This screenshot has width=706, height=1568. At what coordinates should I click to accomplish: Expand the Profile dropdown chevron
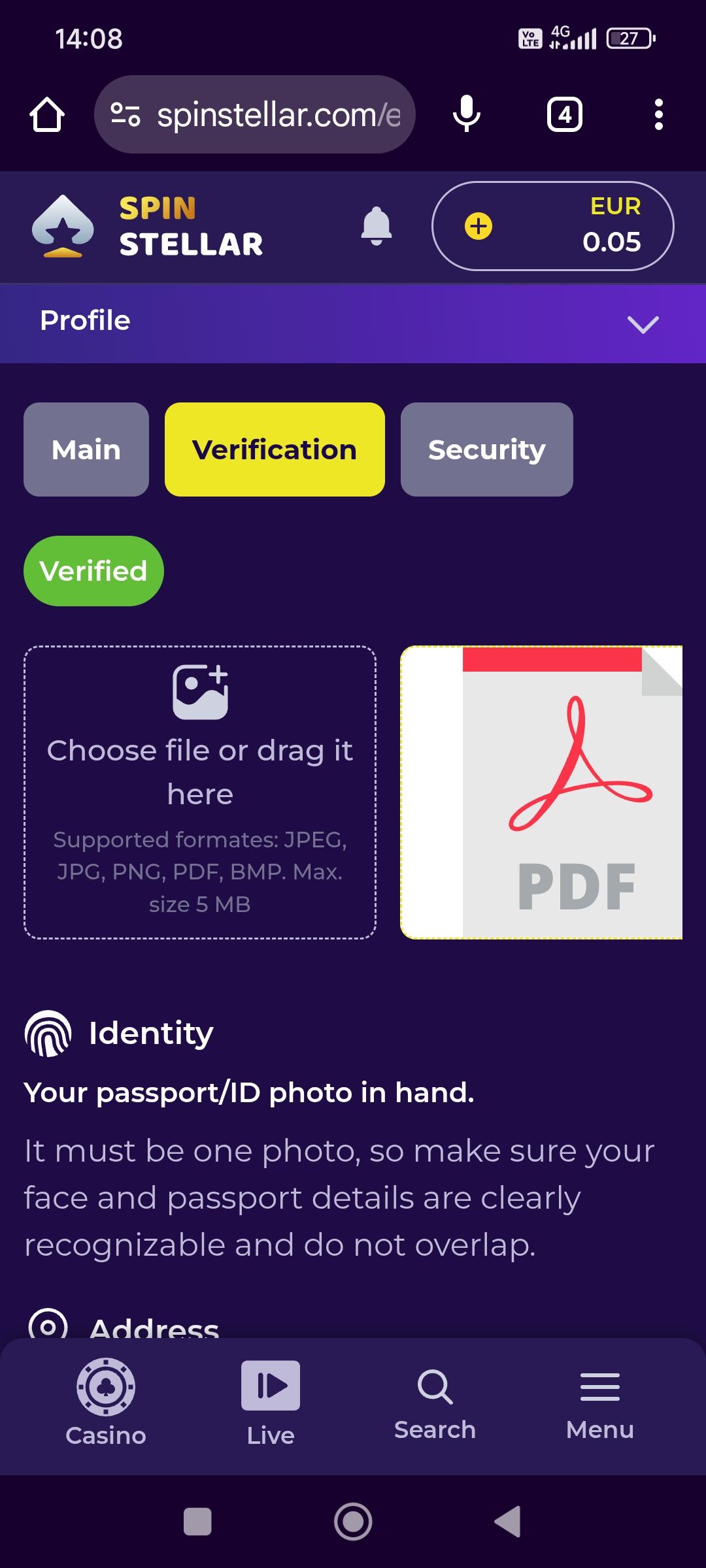point(643,324)
